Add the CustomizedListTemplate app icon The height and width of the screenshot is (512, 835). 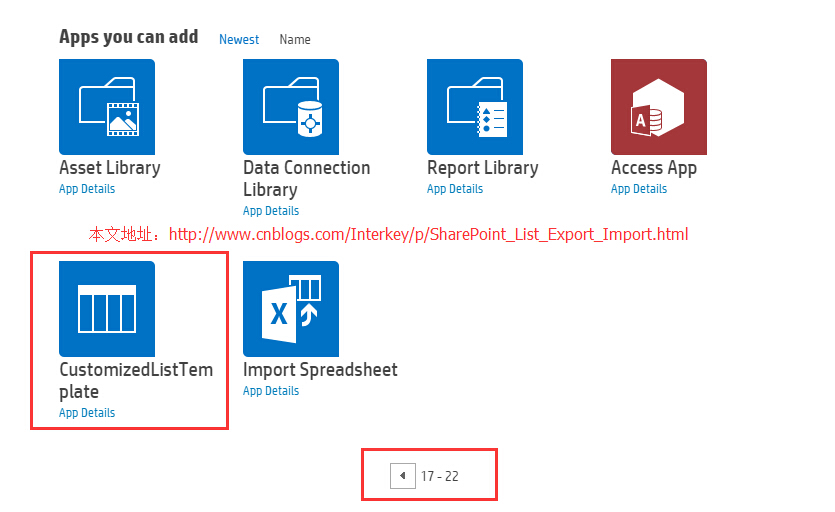[x=107, y=309]
